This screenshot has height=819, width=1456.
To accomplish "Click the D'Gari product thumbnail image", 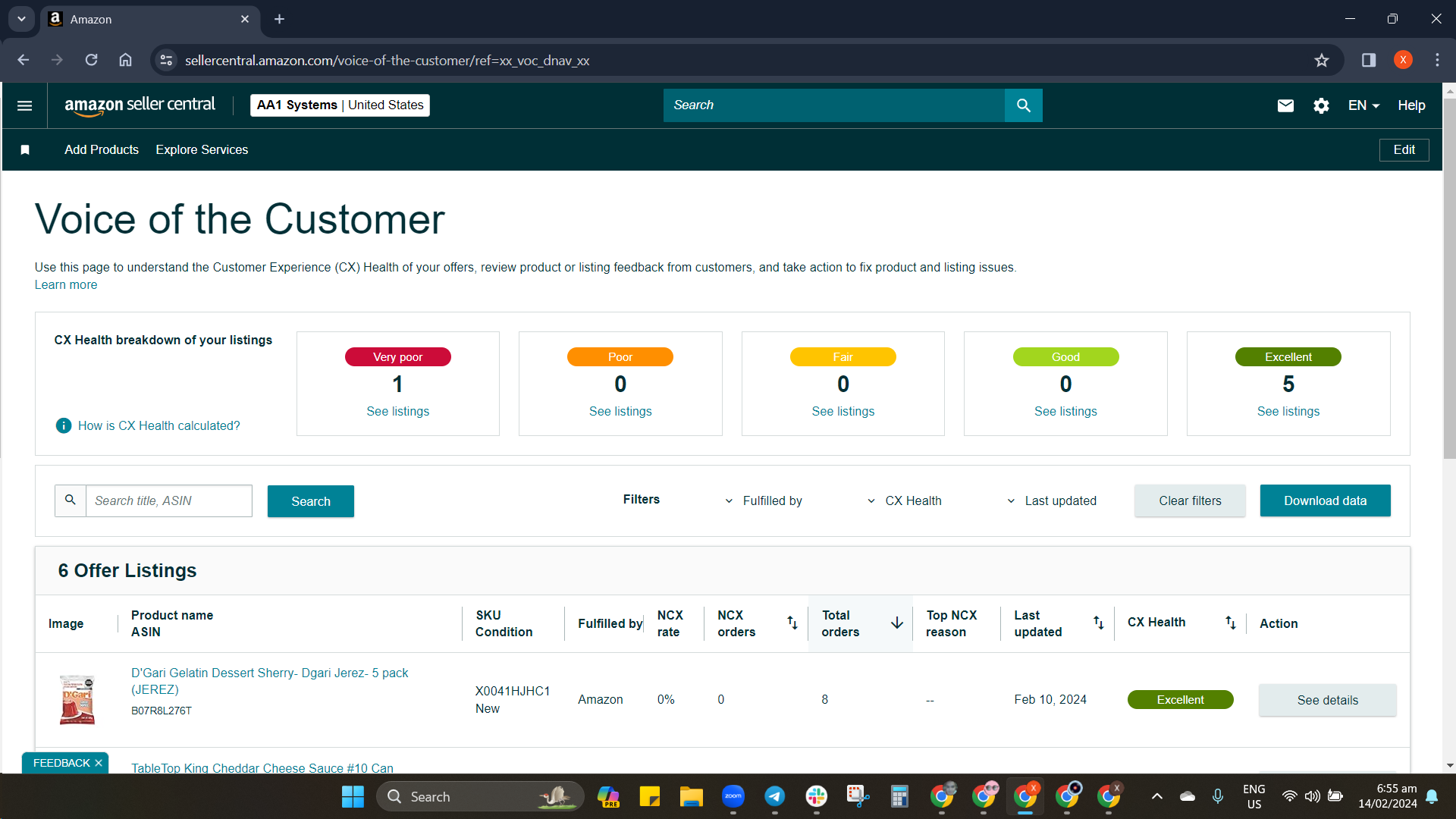I will 77,699.
